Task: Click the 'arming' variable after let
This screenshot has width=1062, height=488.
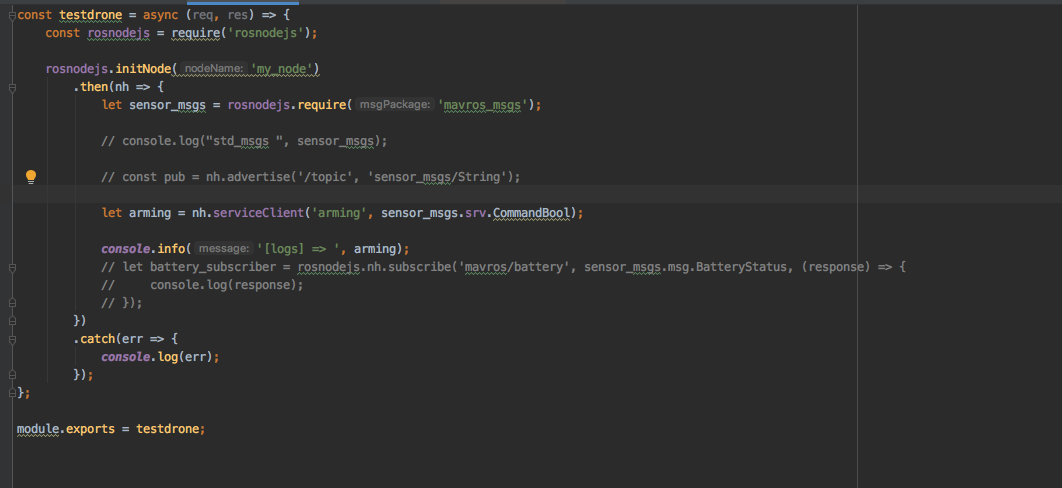Action: (150, 213)
